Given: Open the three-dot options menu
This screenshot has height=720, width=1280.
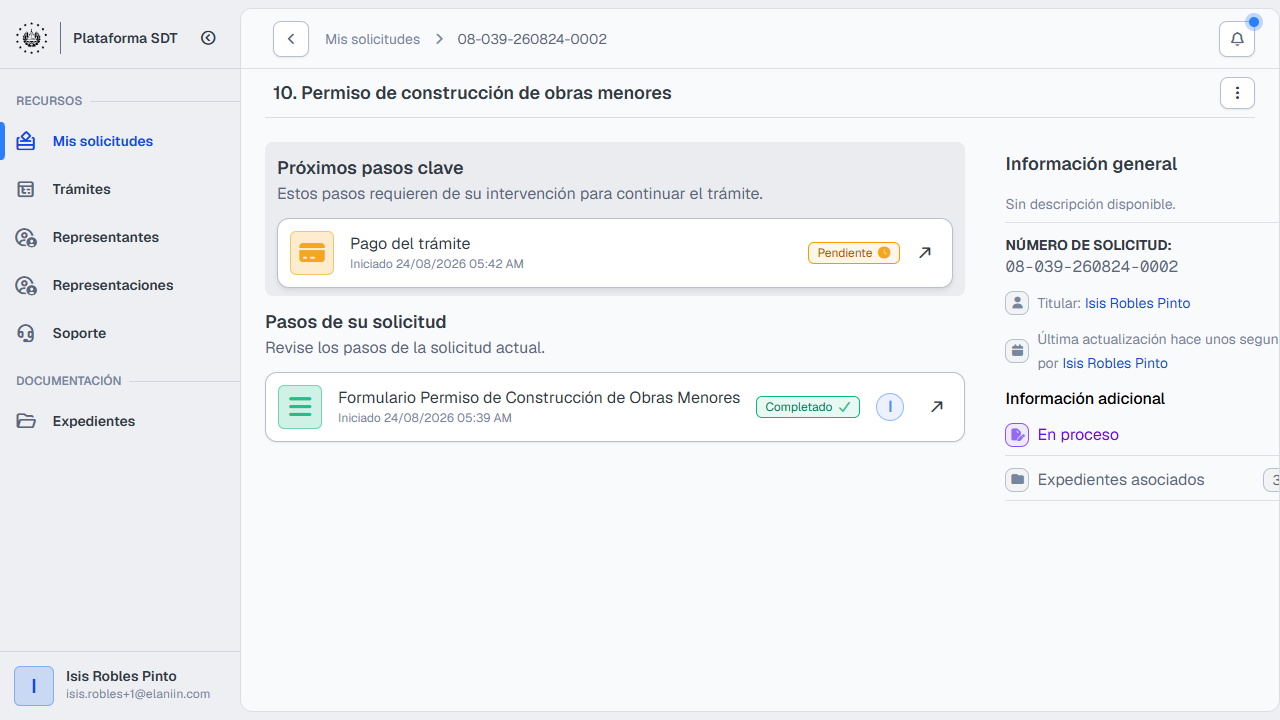Looking at the screenshot, I should (1237, 93).
